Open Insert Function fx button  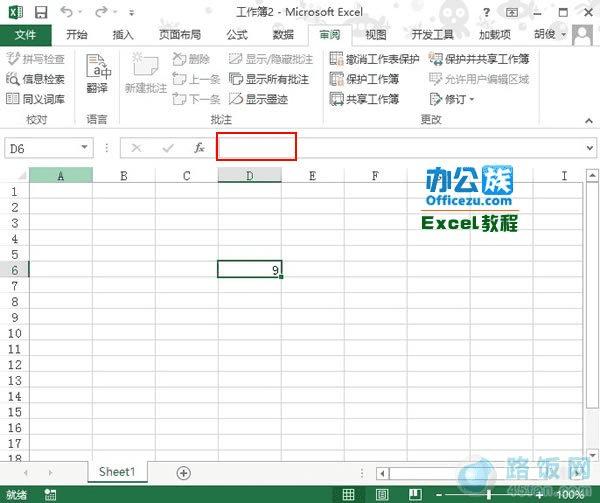click(199, 148)
